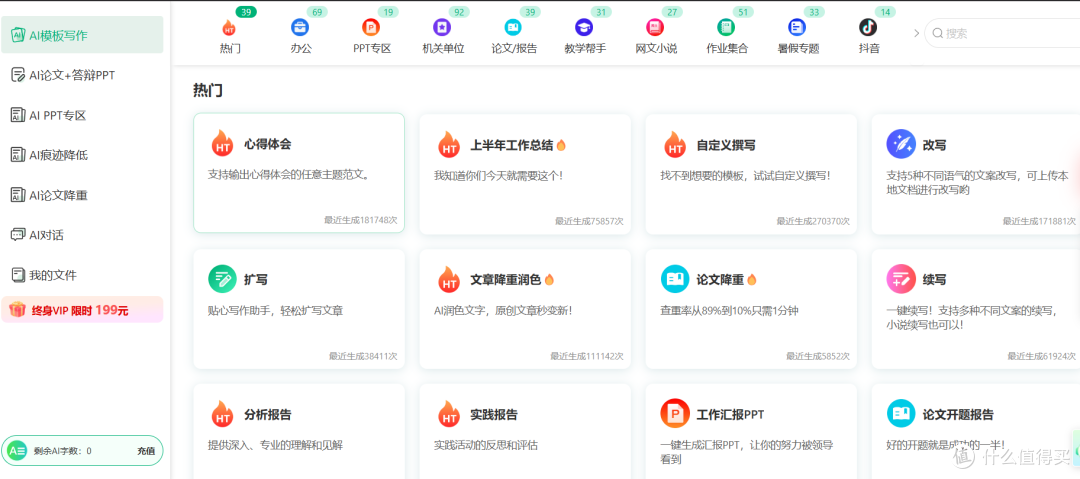Click text 贴心写作助手，轻松扩写文章

276,311
